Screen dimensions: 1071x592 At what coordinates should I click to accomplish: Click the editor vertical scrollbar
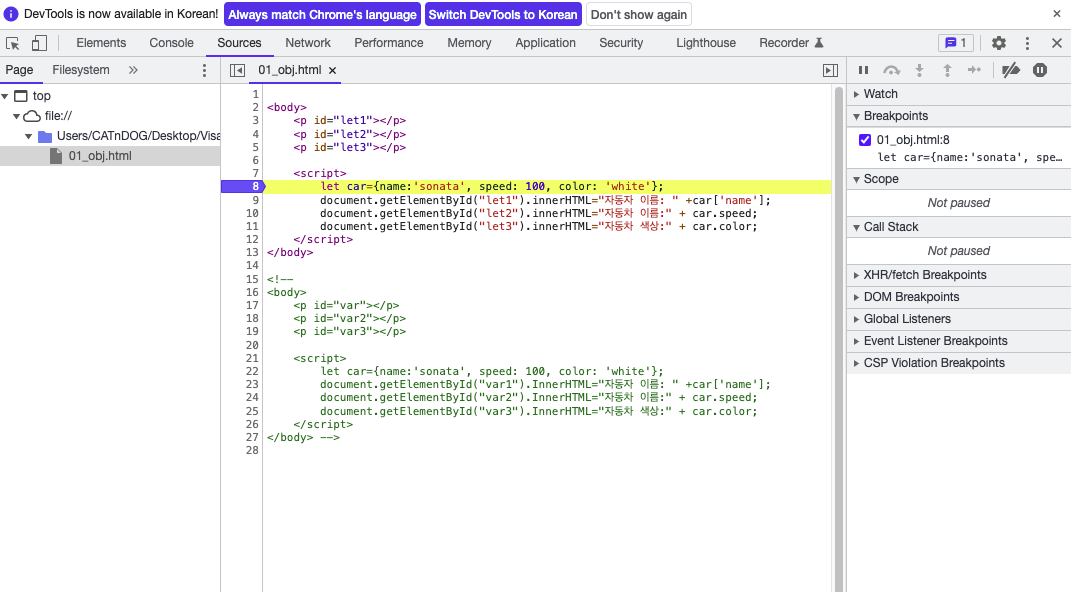[x=839, y=338]
